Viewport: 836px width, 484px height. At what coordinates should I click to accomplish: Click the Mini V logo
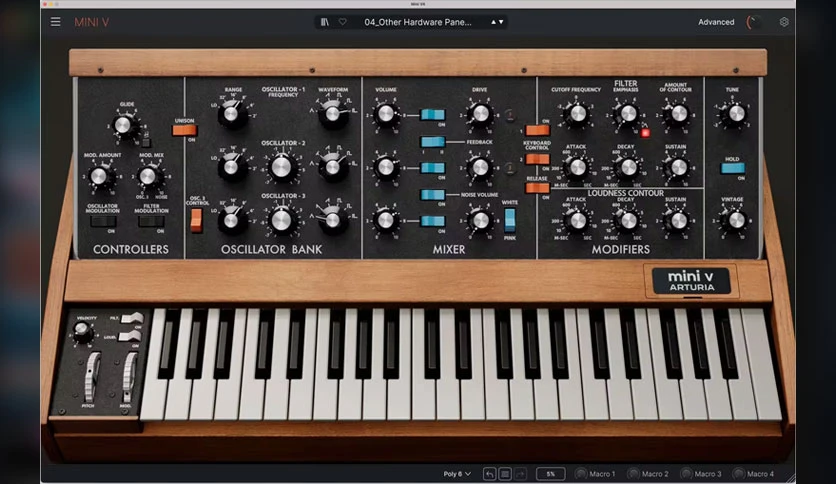point(91,22)
